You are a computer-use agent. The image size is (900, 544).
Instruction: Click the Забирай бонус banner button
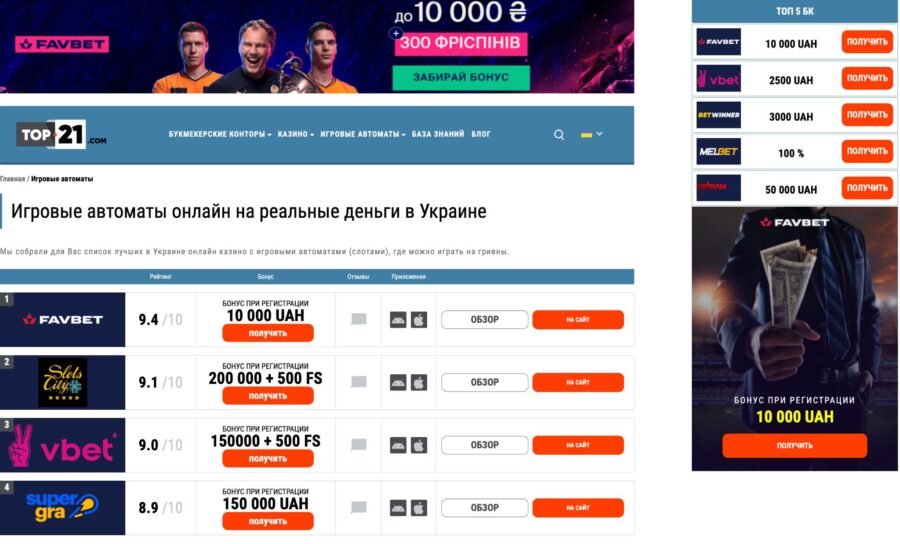461,77
